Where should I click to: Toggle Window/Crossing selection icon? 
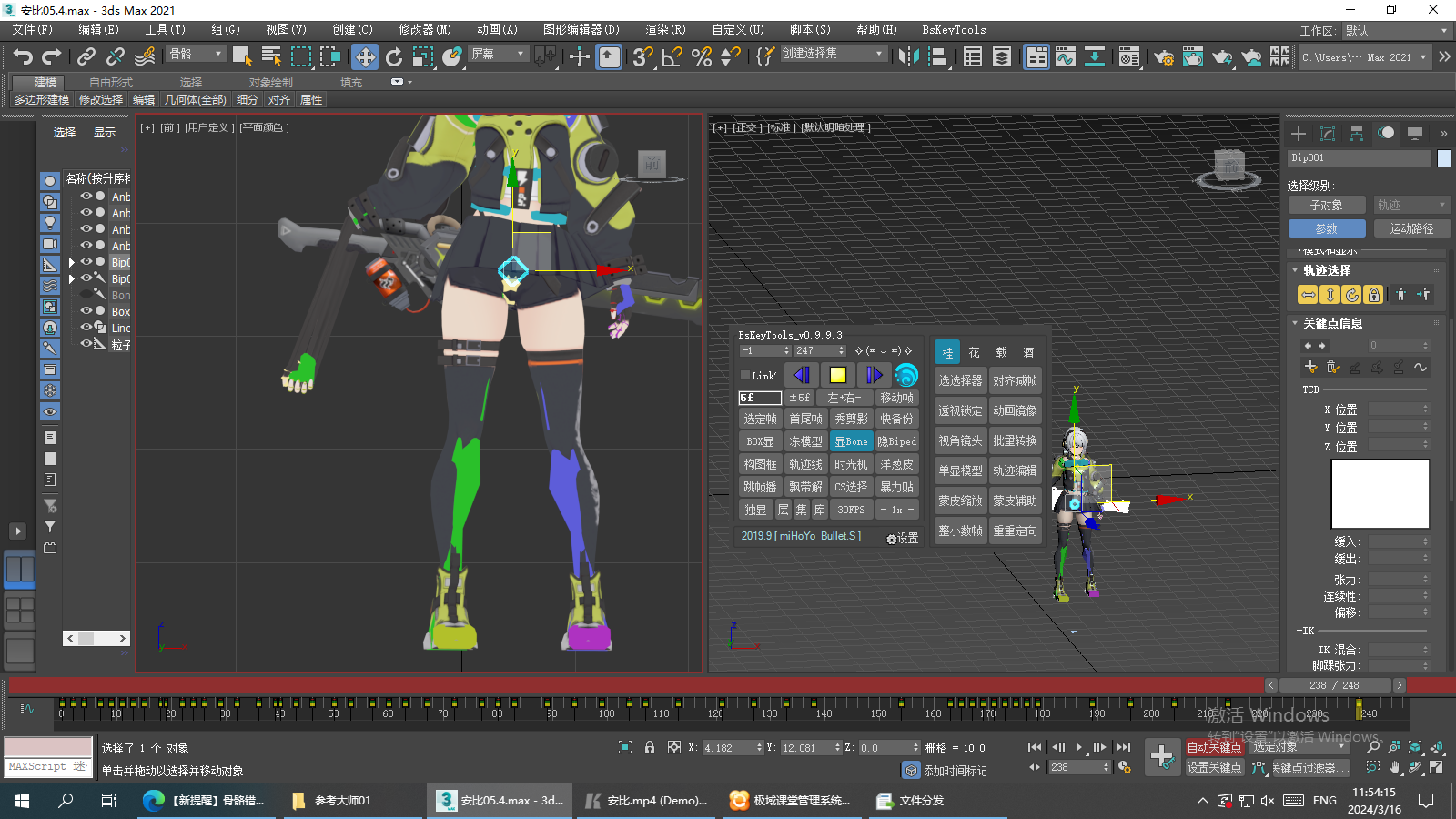click(329, 56)
